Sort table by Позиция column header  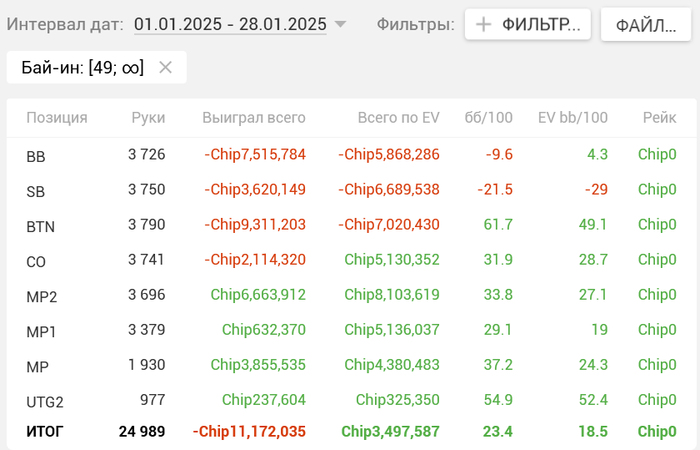pyautogui.click(x=57, y=118)
